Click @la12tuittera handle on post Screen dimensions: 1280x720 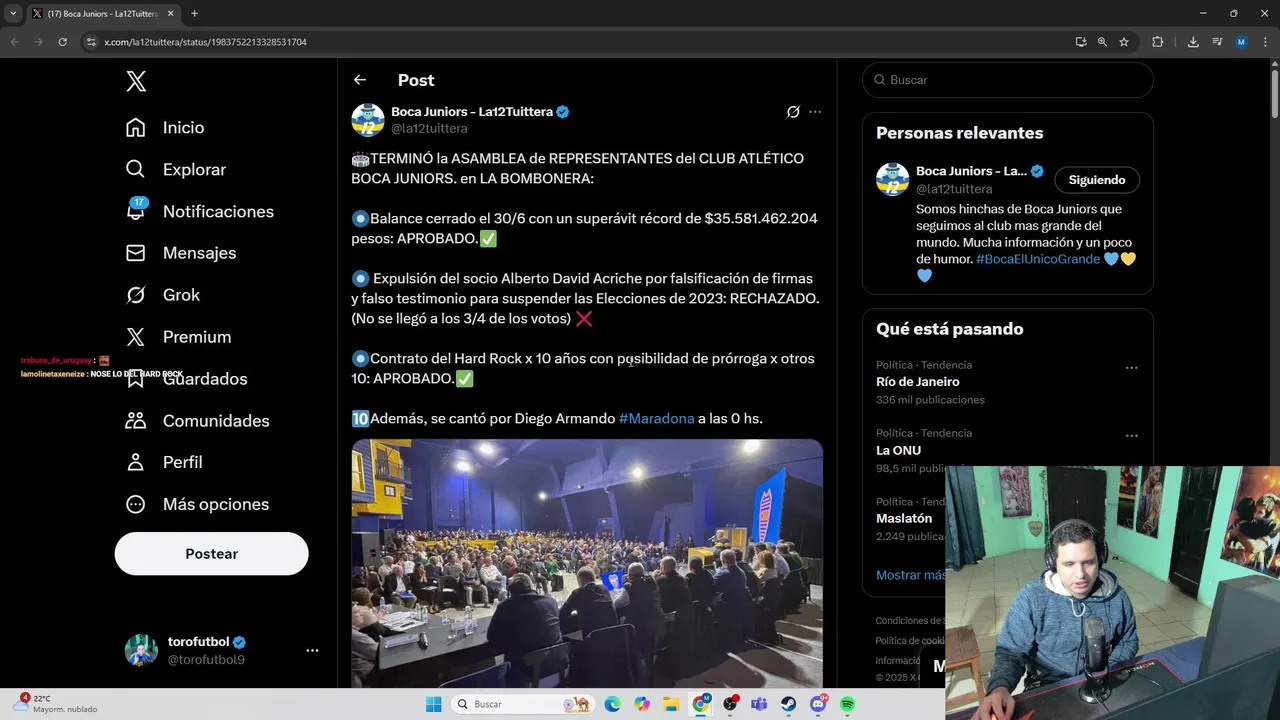429,129
